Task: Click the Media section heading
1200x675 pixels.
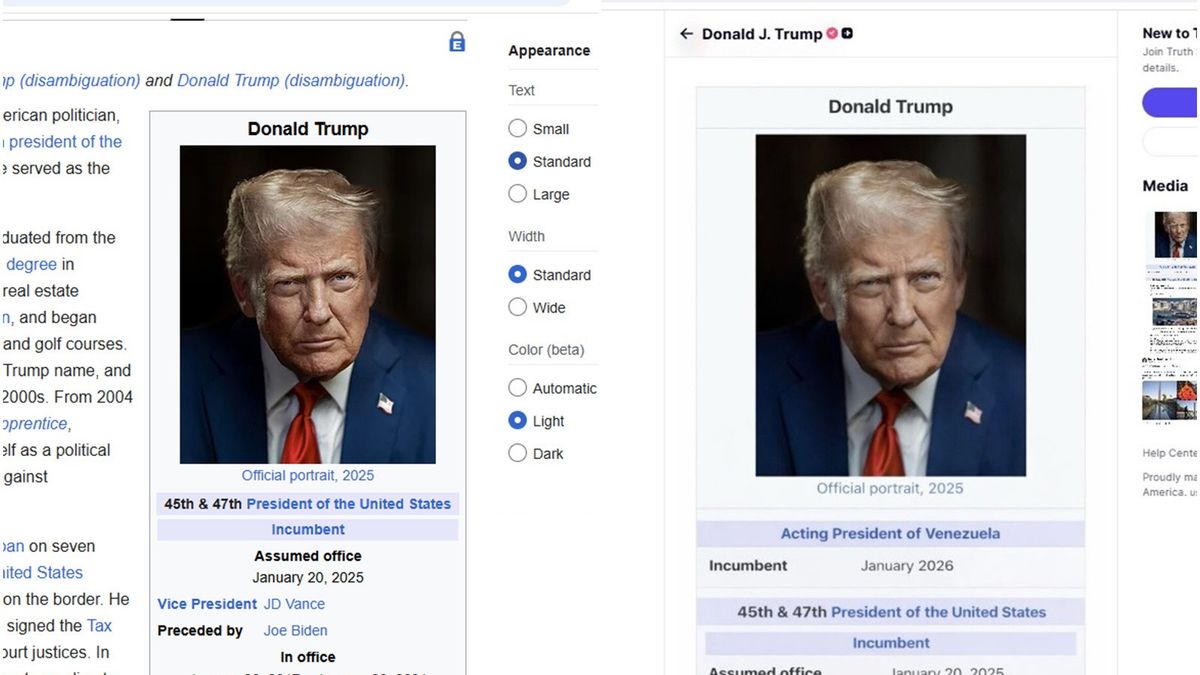Action: click(1165, 186)
